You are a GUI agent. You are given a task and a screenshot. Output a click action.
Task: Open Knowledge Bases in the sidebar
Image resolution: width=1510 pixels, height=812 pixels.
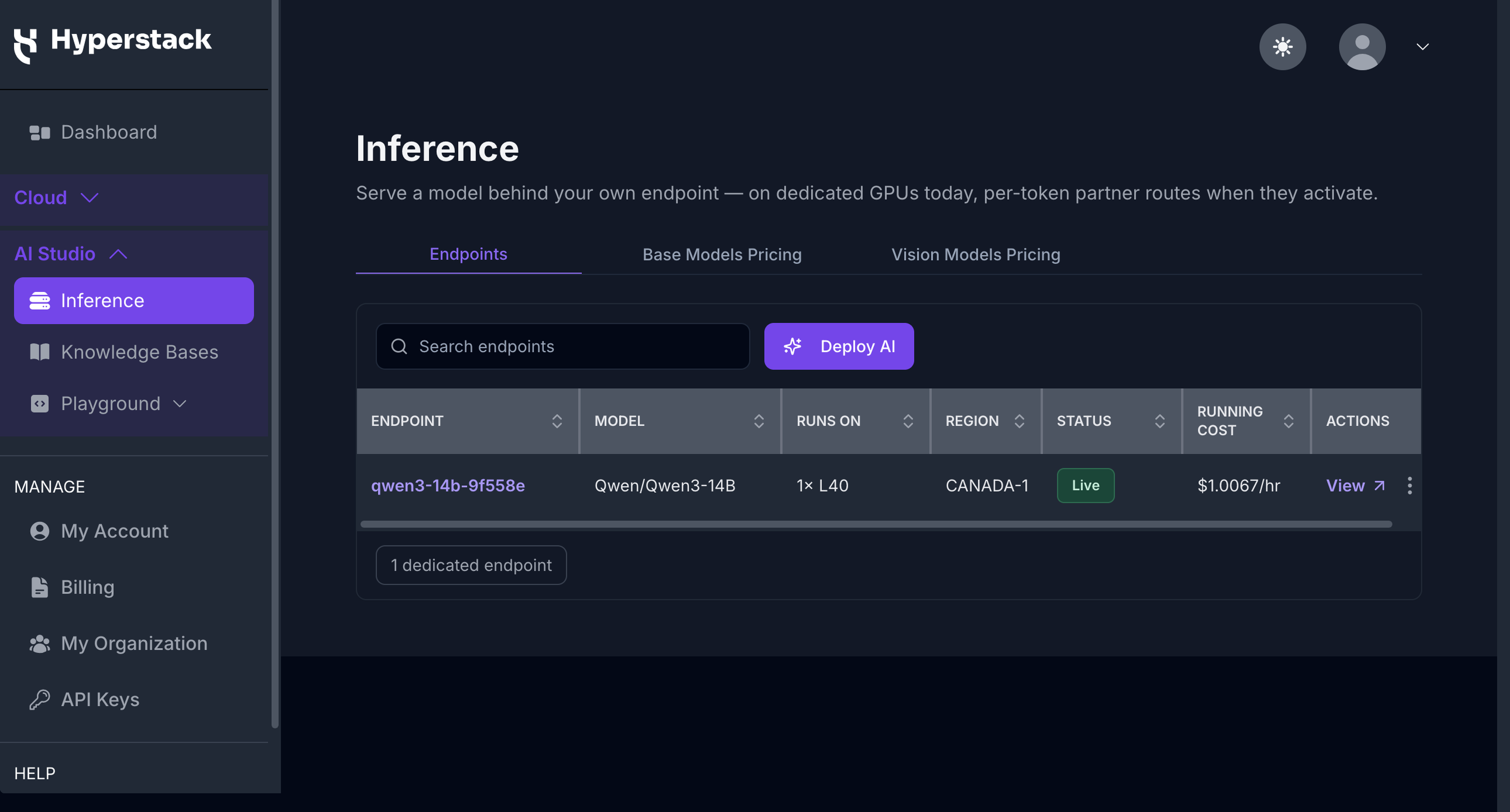pos(124,352)
